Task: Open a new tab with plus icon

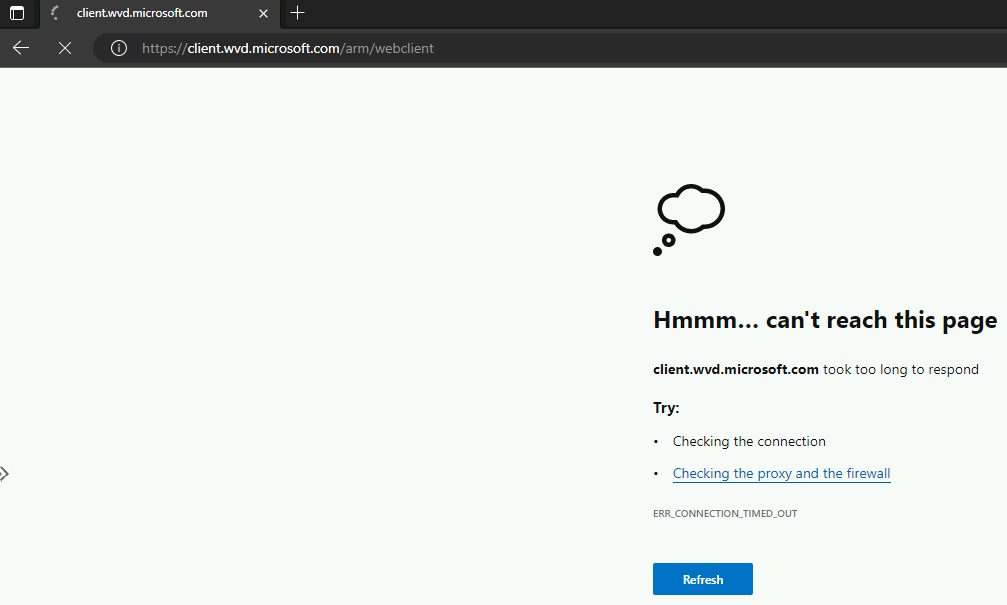Action: pos(297,13)
